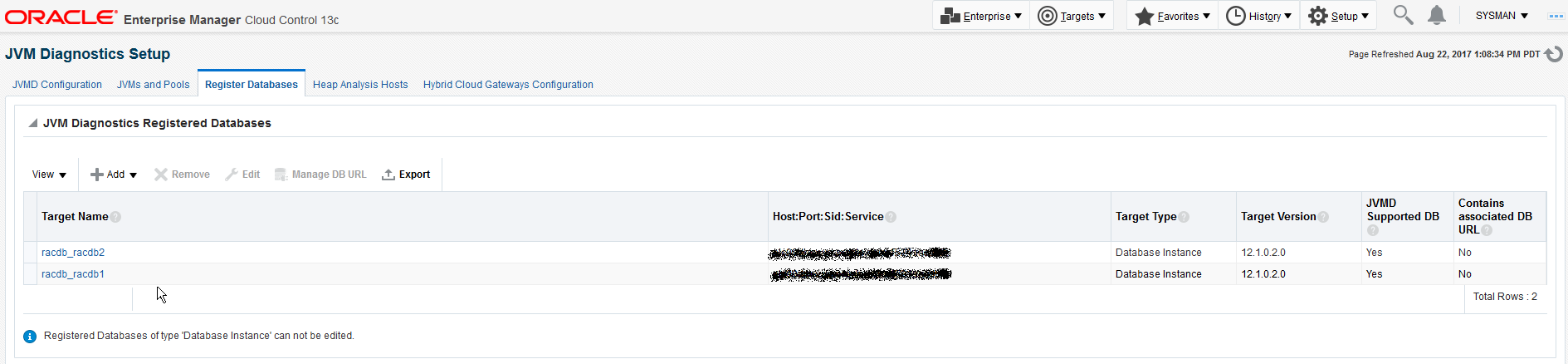Select the racdb_racdb2 row selector cell
The image size is (1568, 364).
tap(31, 253)
